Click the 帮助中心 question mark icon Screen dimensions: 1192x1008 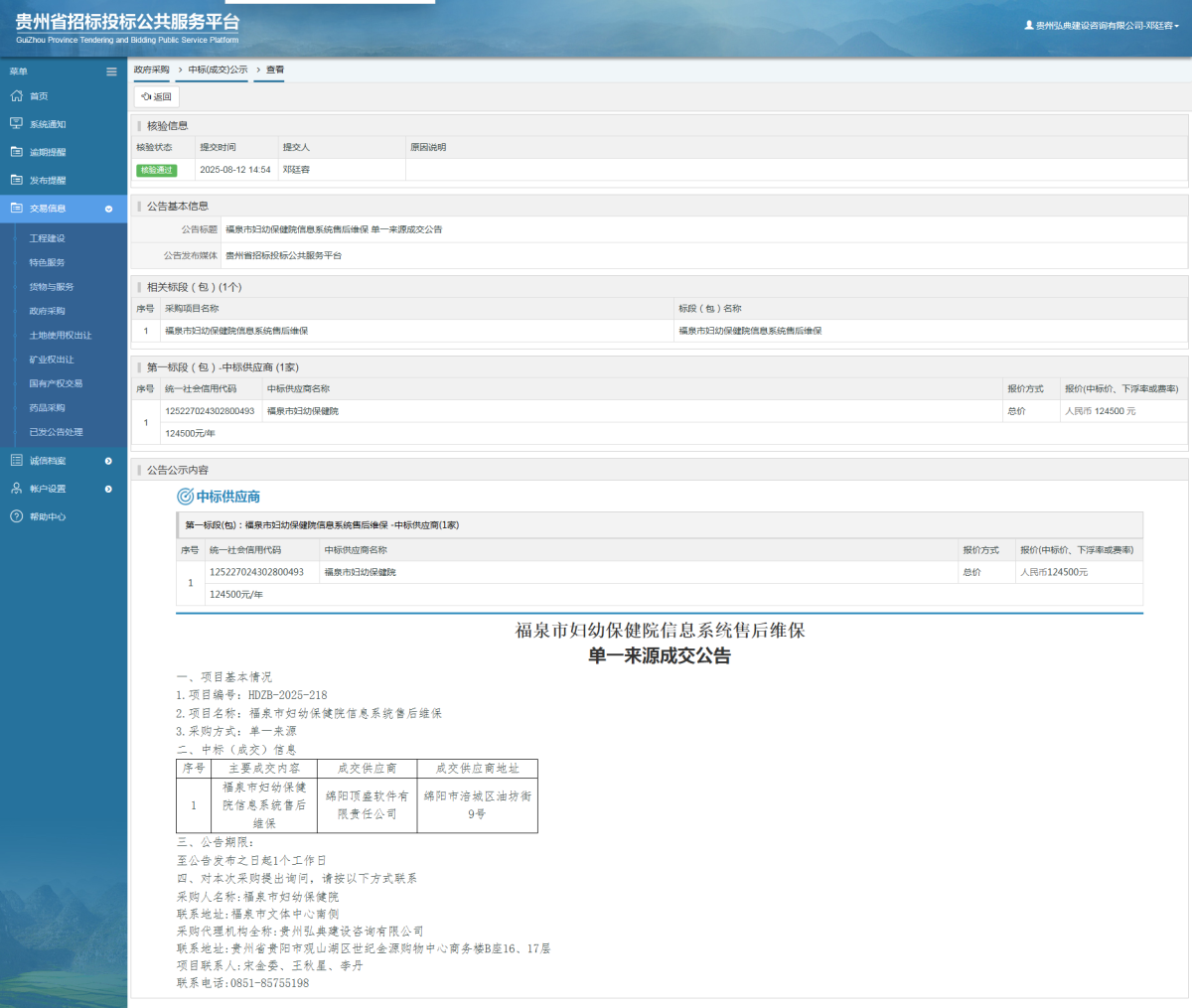coord(16,516)
